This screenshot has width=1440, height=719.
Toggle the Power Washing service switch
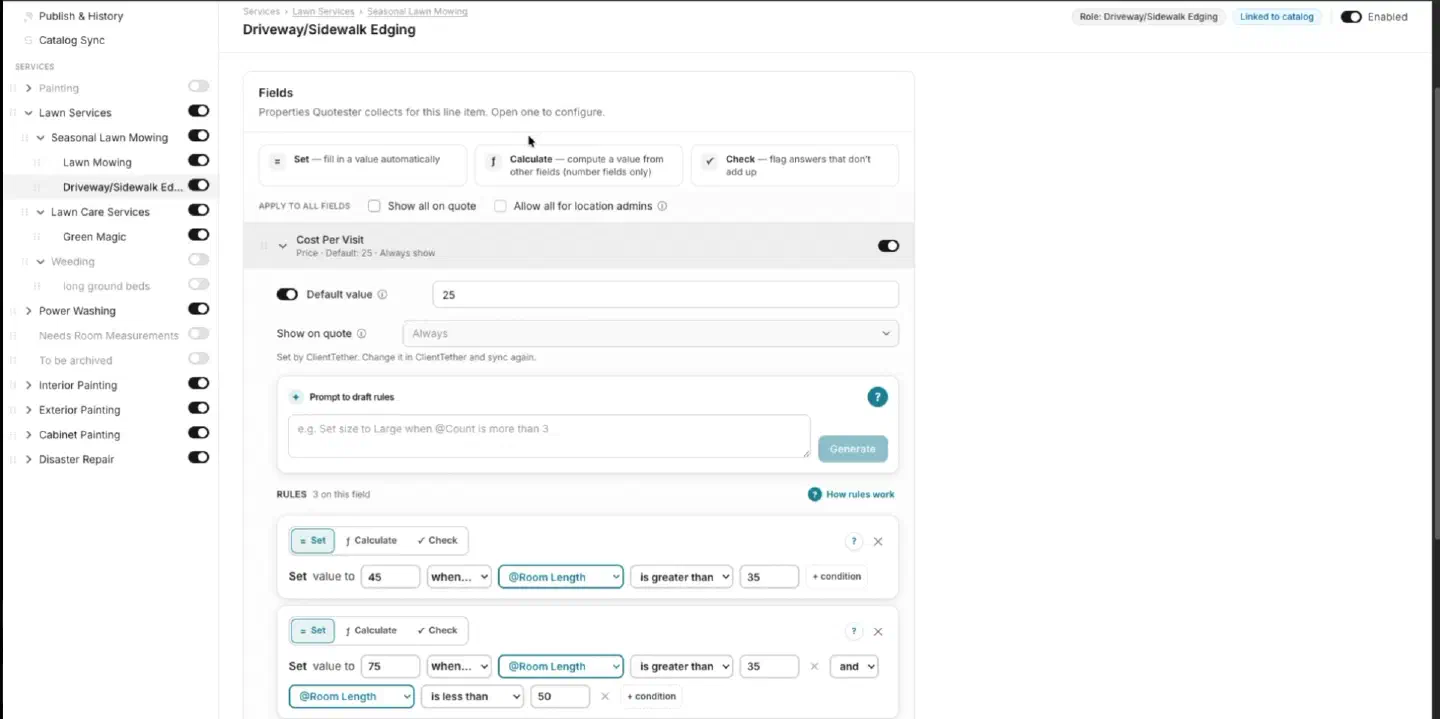pos(198,310)
